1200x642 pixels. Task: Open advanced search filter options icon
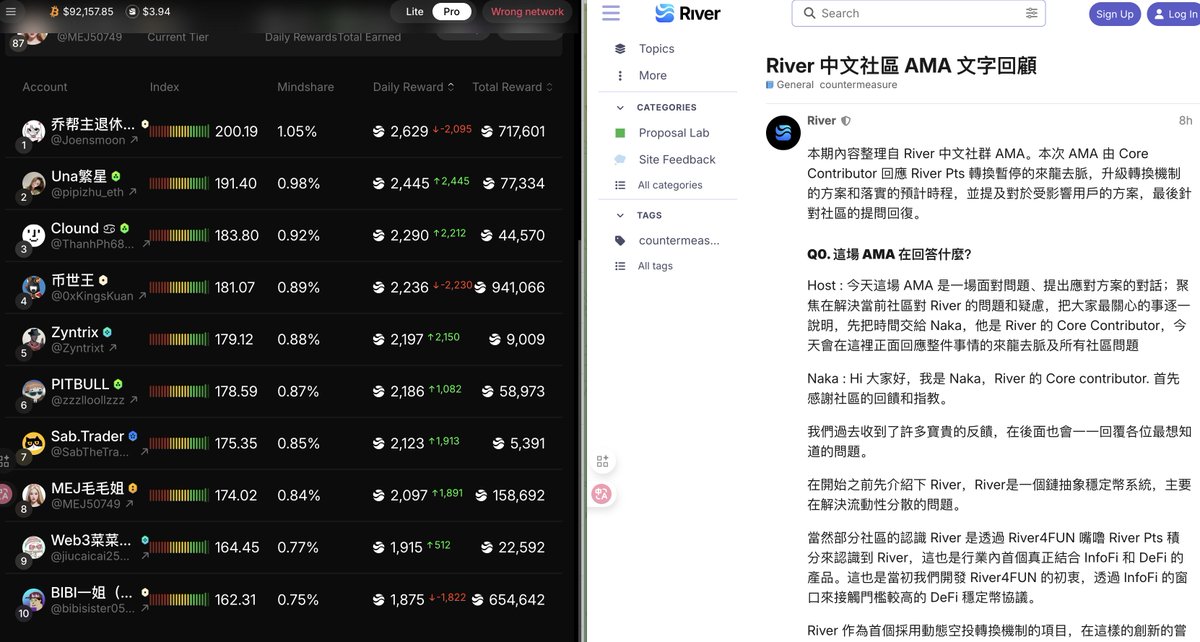click(x=1031, y=13)
